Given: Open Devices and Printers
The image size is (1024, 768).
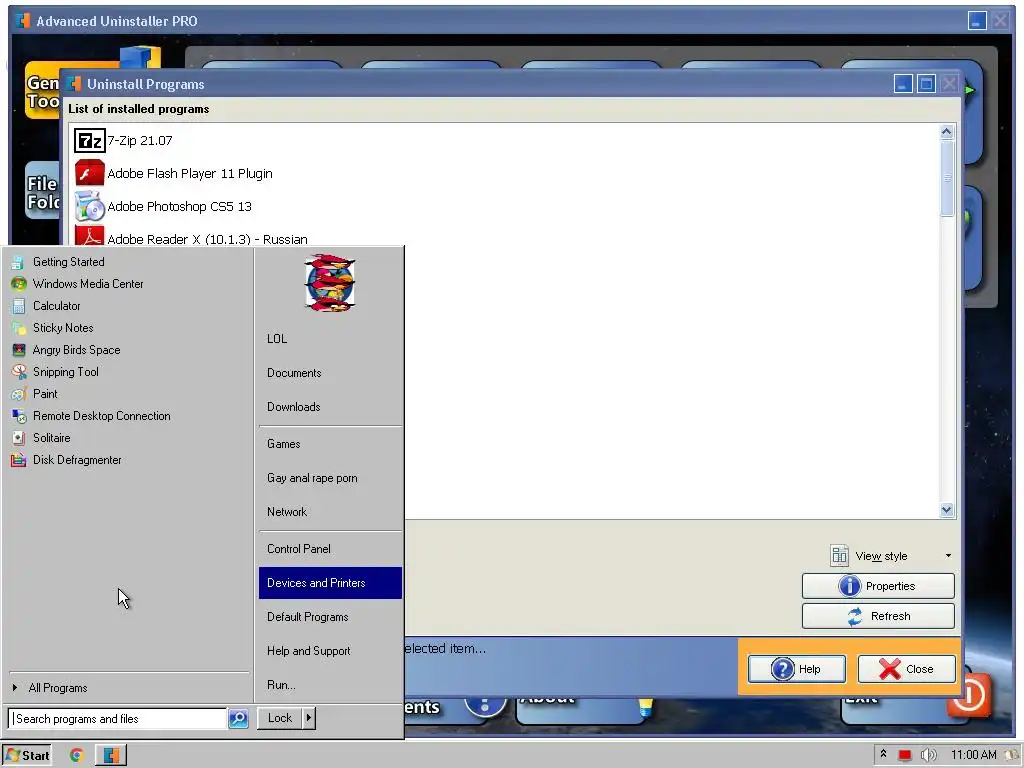Looking at the screenshot, I should point(330,583).
